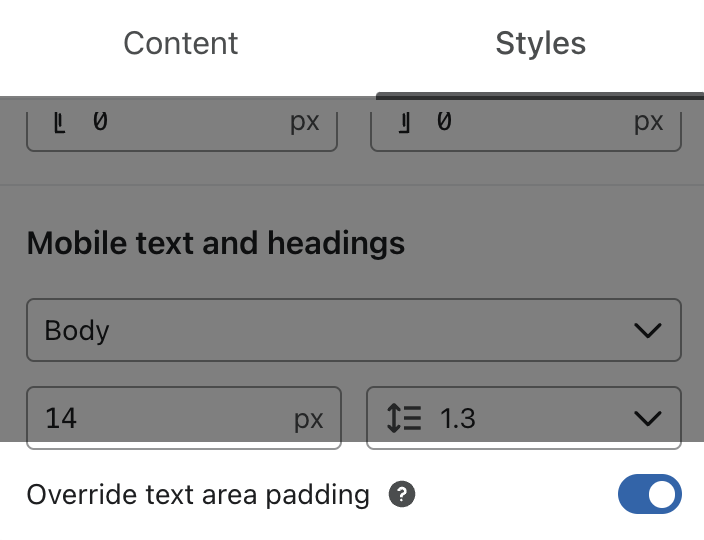Disable the Override text area padding toggle
This screenshot has width=704, height=540.
coord(649,494)
